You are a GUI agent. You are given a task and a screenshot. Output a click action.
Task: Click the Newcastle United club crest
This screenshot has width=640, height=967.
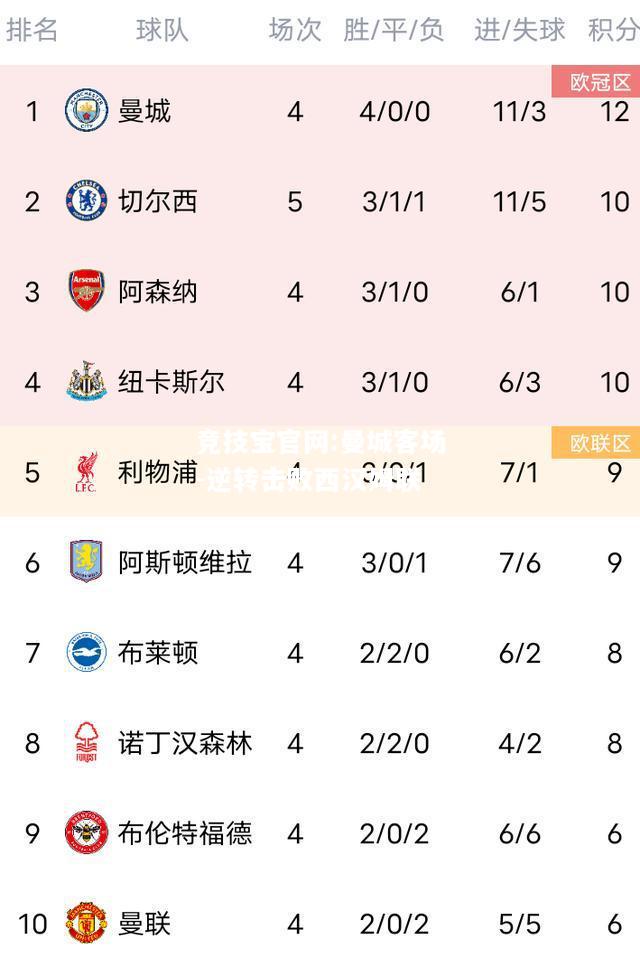tap(86, 381)
